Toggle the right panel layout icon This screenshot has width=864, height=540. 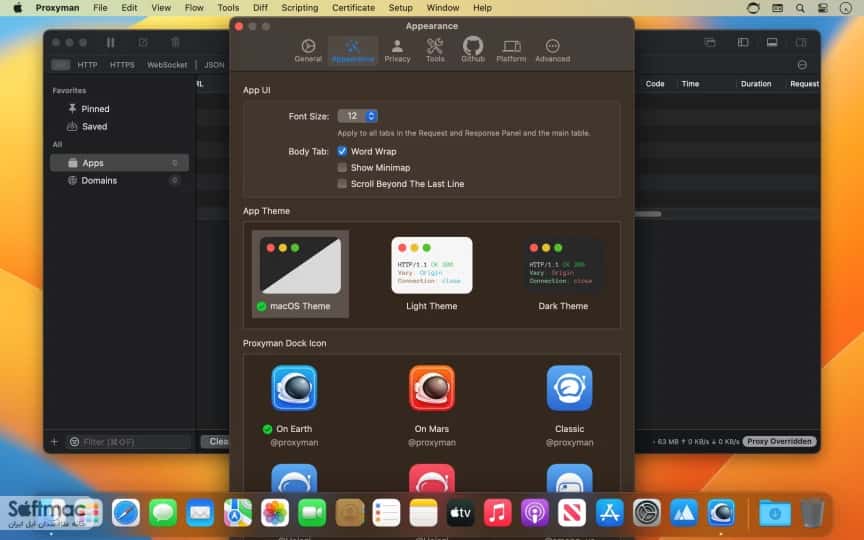(801, 42)
